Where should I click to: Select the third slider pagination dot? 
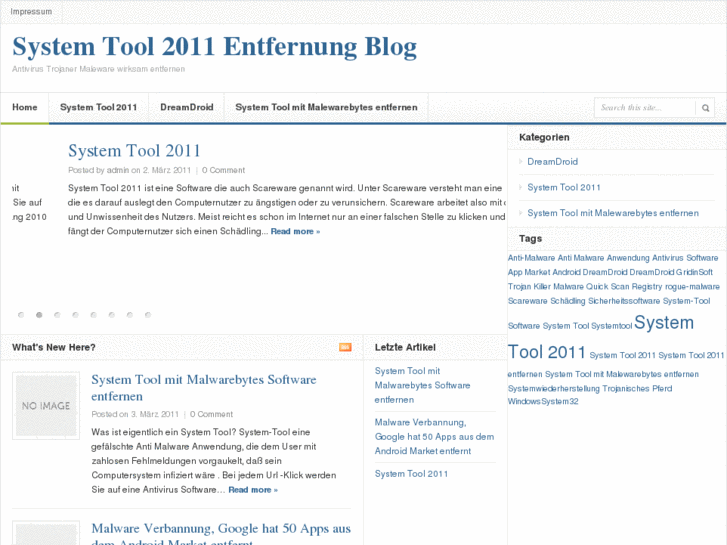point(57,315)
